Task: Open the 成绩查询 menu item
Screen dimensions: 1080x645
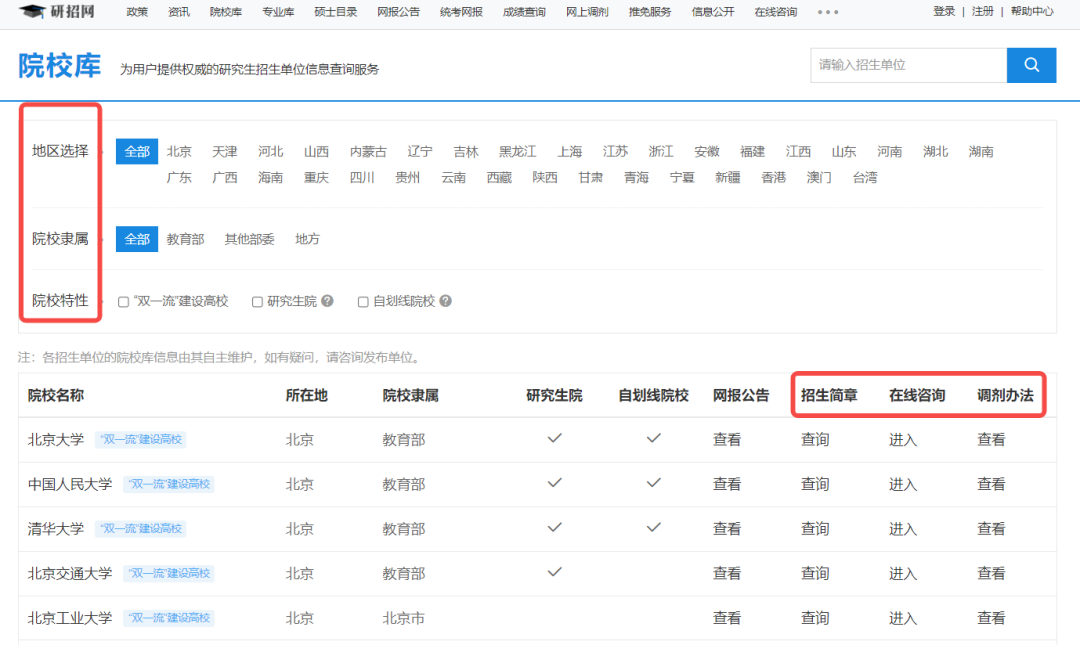Action: pyautogui.click(x=523, y=13)
